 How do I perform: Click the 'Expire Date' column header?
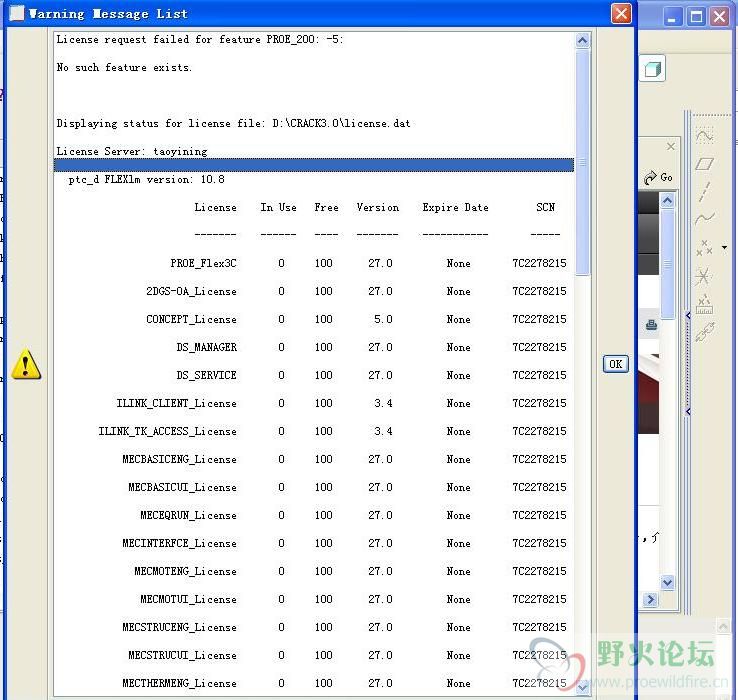point(455,207)
